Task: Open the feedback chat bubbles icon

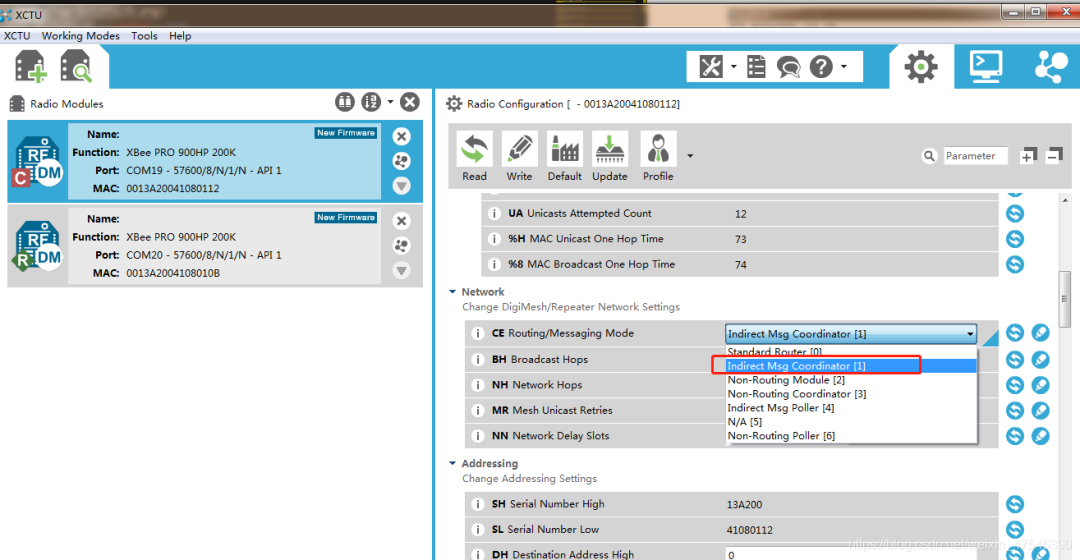Action: pyautogui.click(x=789, y=67)
